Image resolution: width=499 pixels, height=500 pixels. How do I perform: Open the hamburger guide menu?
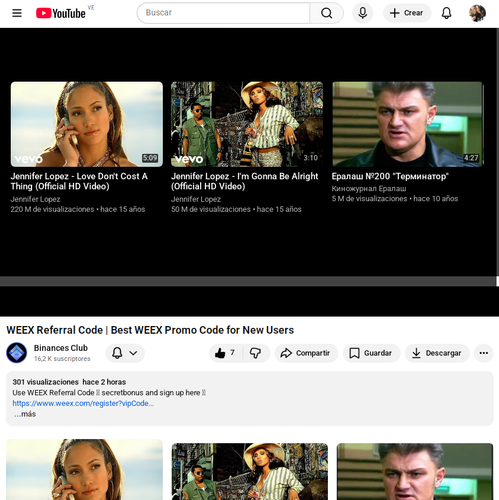point(17,13)
